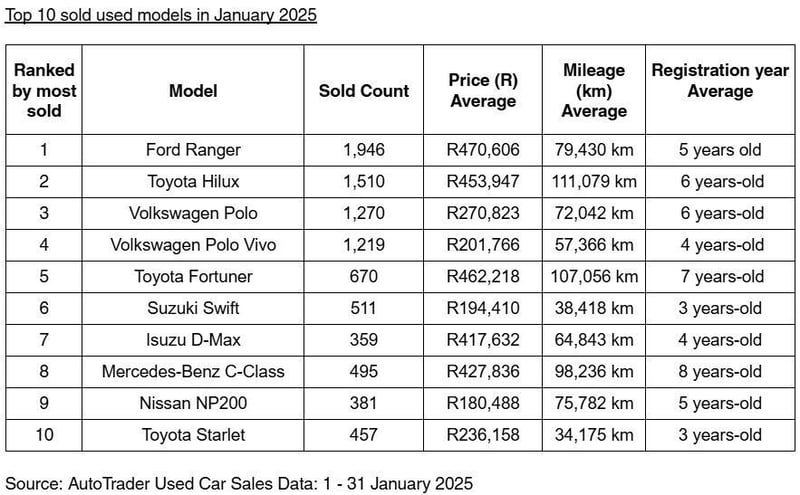Click the 'Ranked by most sold' header
The width and height of the screenshot is (800, 495).
point(44,90)
